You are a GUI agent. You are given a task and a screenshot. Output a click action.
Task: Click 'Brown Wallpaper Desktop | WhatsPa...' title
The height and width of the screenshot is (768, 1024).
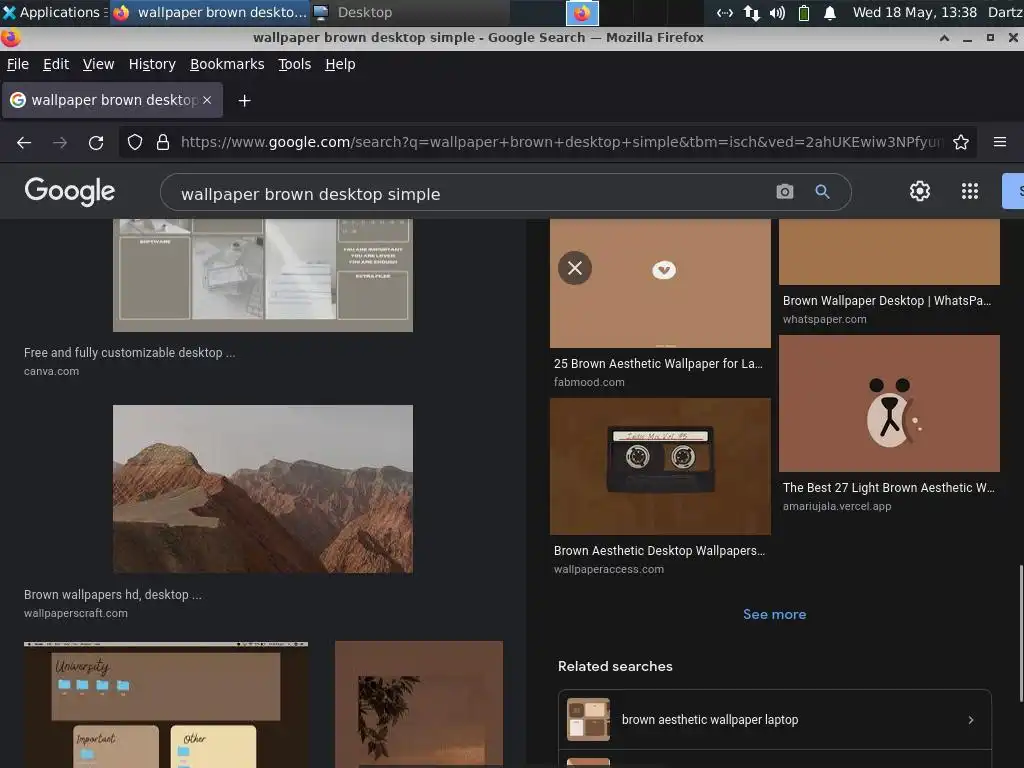[x=887, y=301]
